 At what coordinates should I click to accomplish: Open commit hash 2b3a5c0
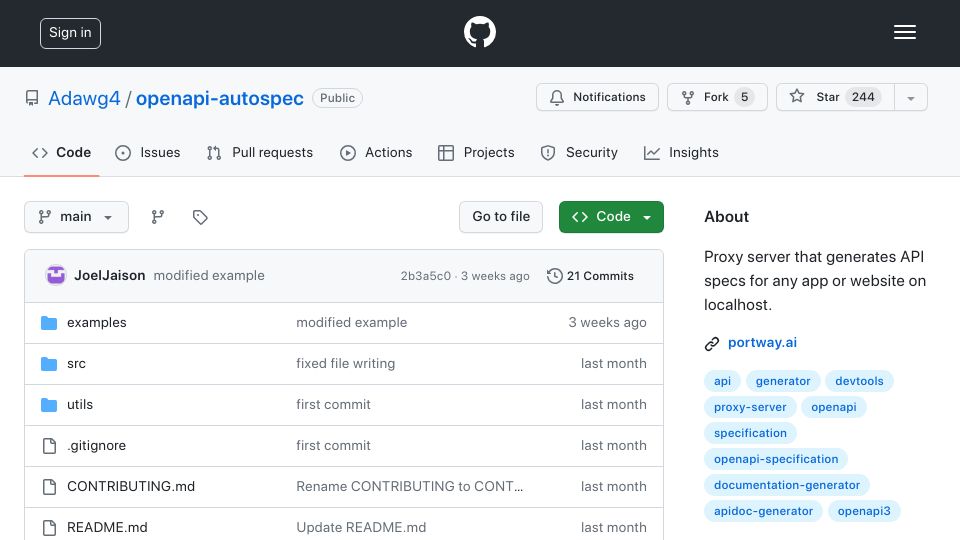click(426, 276)
